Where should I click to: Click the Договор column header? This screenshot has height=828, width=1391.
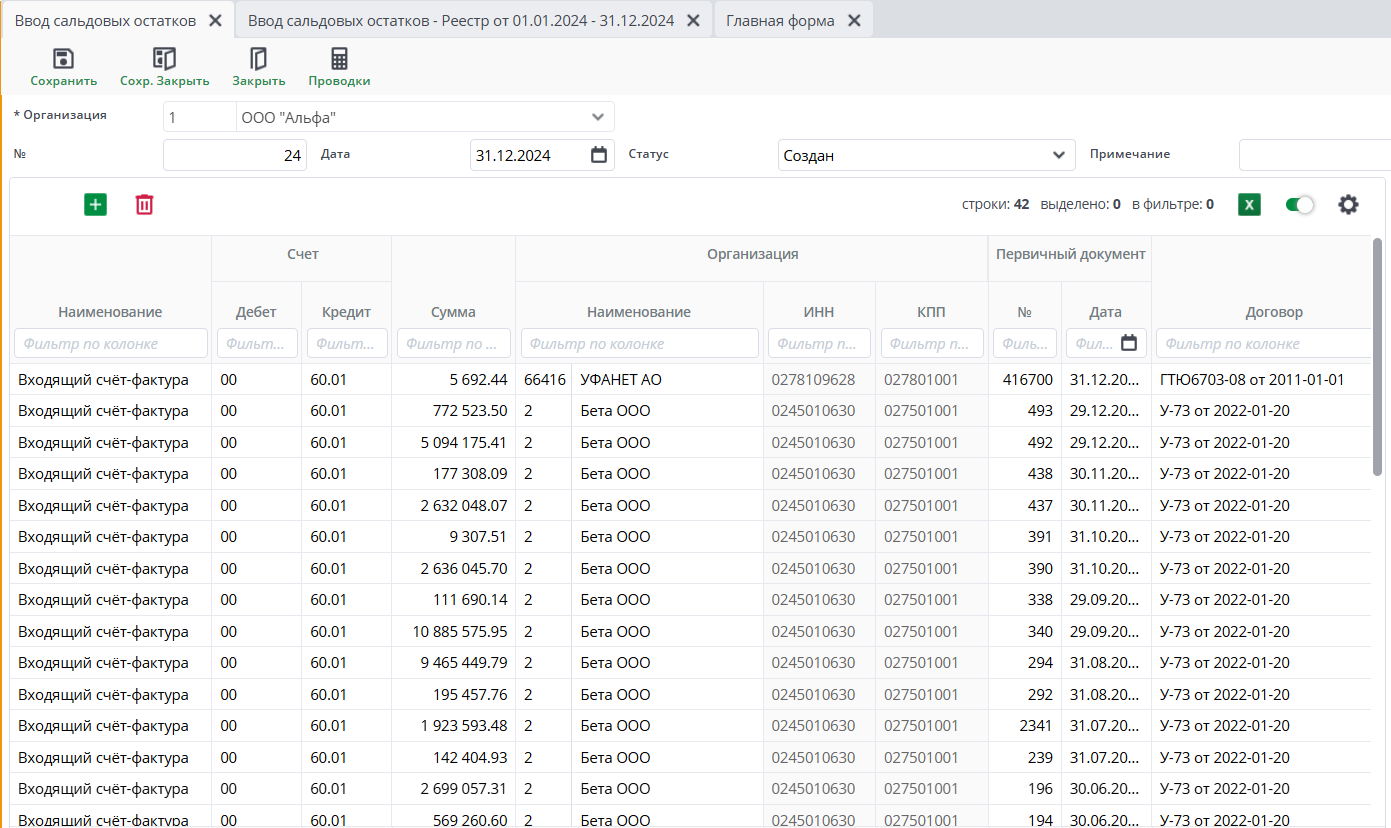click(1273, 312)
